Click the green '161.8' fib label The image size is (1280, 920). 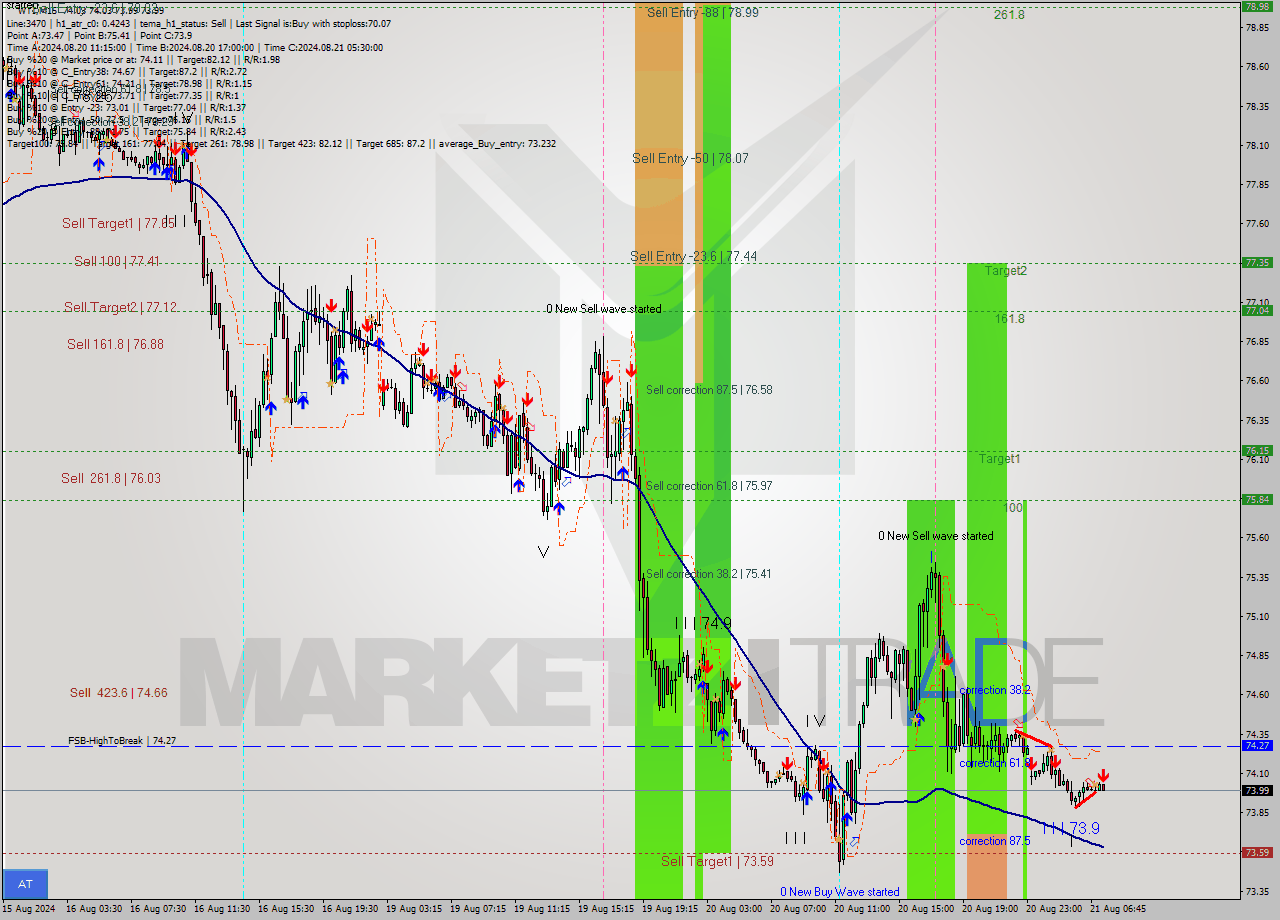pyautogui.click(x=1009, y=319)
